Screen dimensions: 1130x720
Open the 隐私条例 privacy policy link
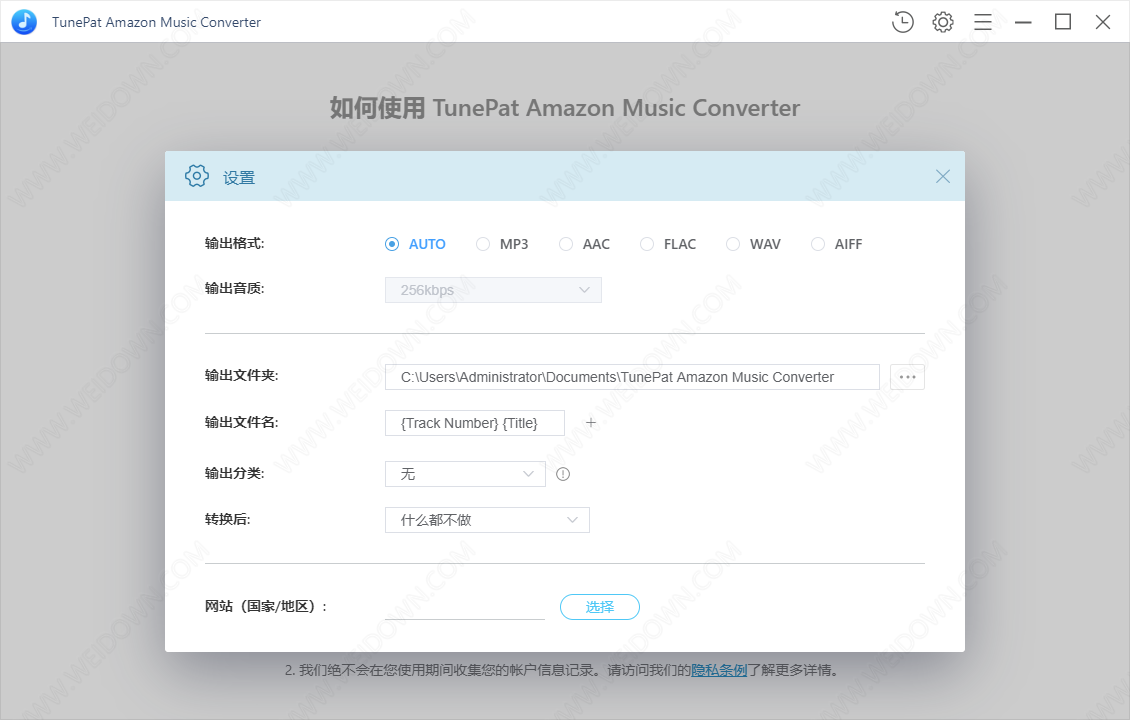point(719,670)
